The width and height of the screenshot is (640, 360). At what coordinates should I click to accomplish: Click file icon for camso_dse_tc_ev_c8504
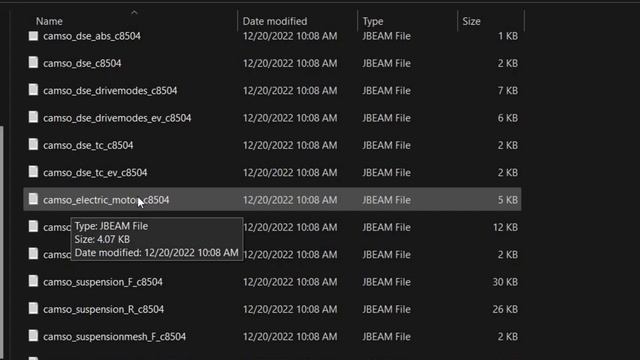tap(33, 172)
